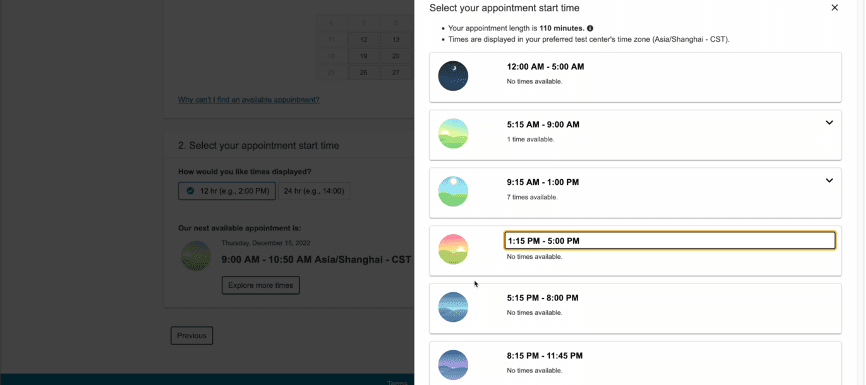Click the dusk icon for 5:15 PM slot
This screenshot has height=385, width=866.
453,307
